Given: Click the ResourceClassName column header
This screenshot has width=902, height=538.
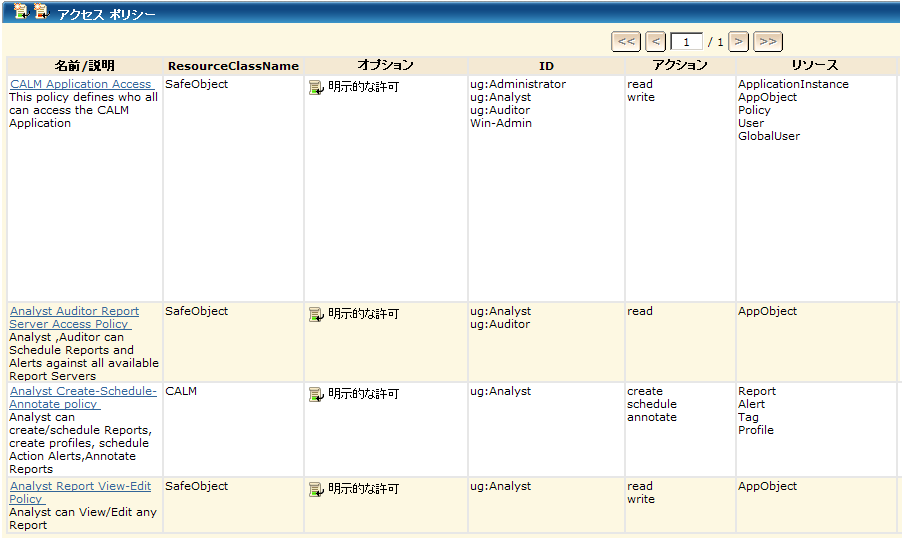Looking at the screenshot, I should [234, 66].
